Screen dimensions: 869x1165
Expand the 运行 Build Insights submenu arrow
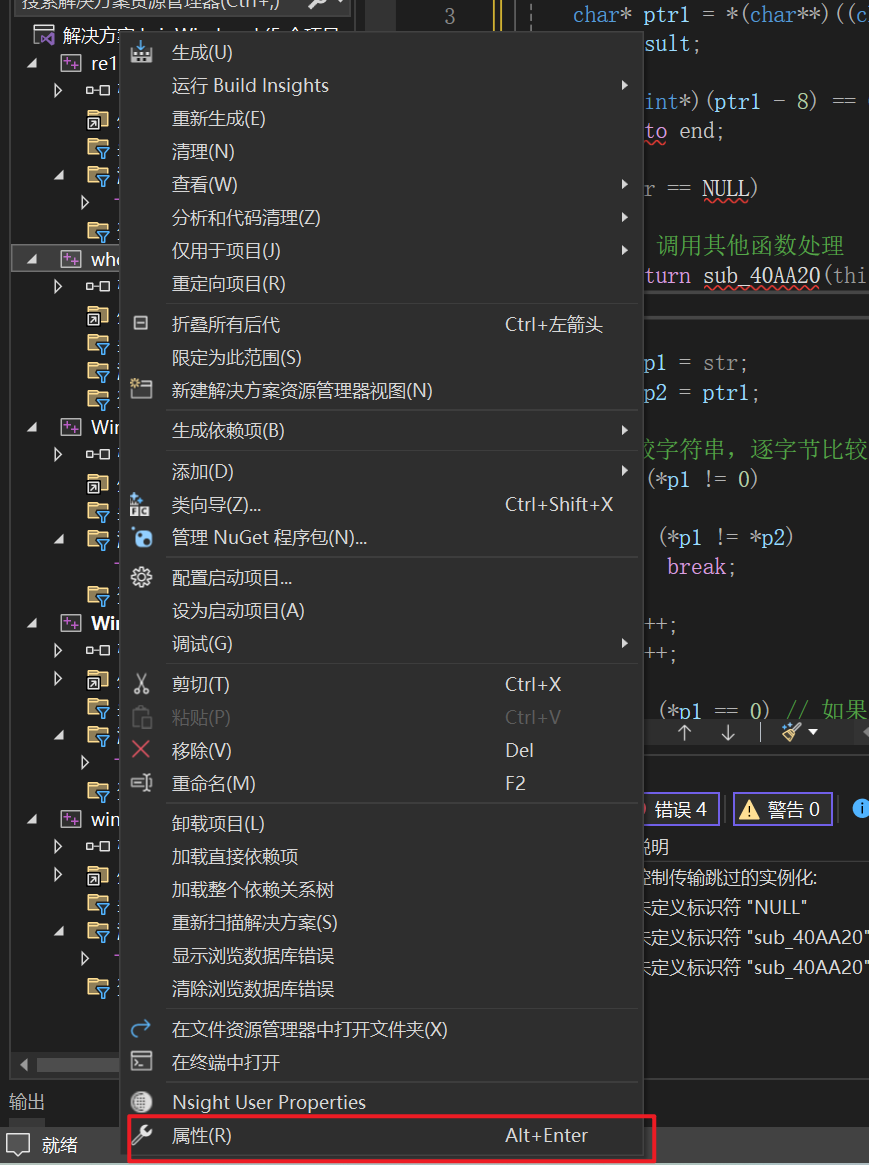pos(625,85)
